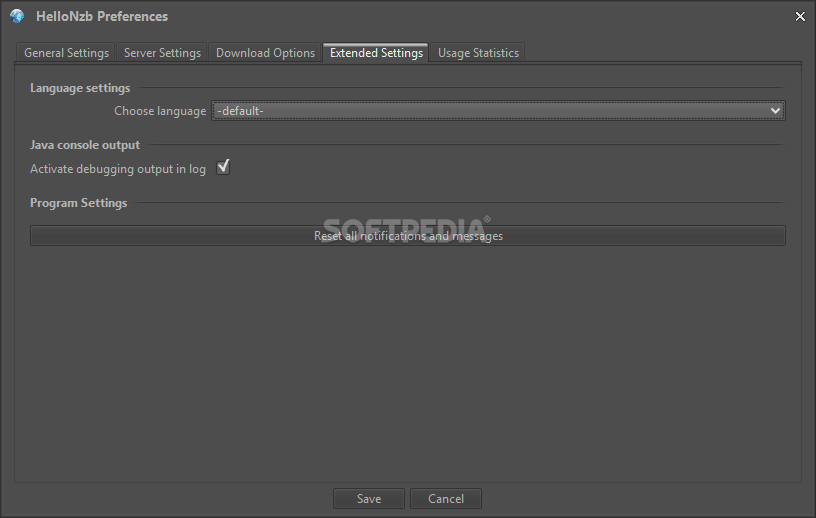
Task: Click the HelloNzb Preferences window title
Action: pos(102,16)
